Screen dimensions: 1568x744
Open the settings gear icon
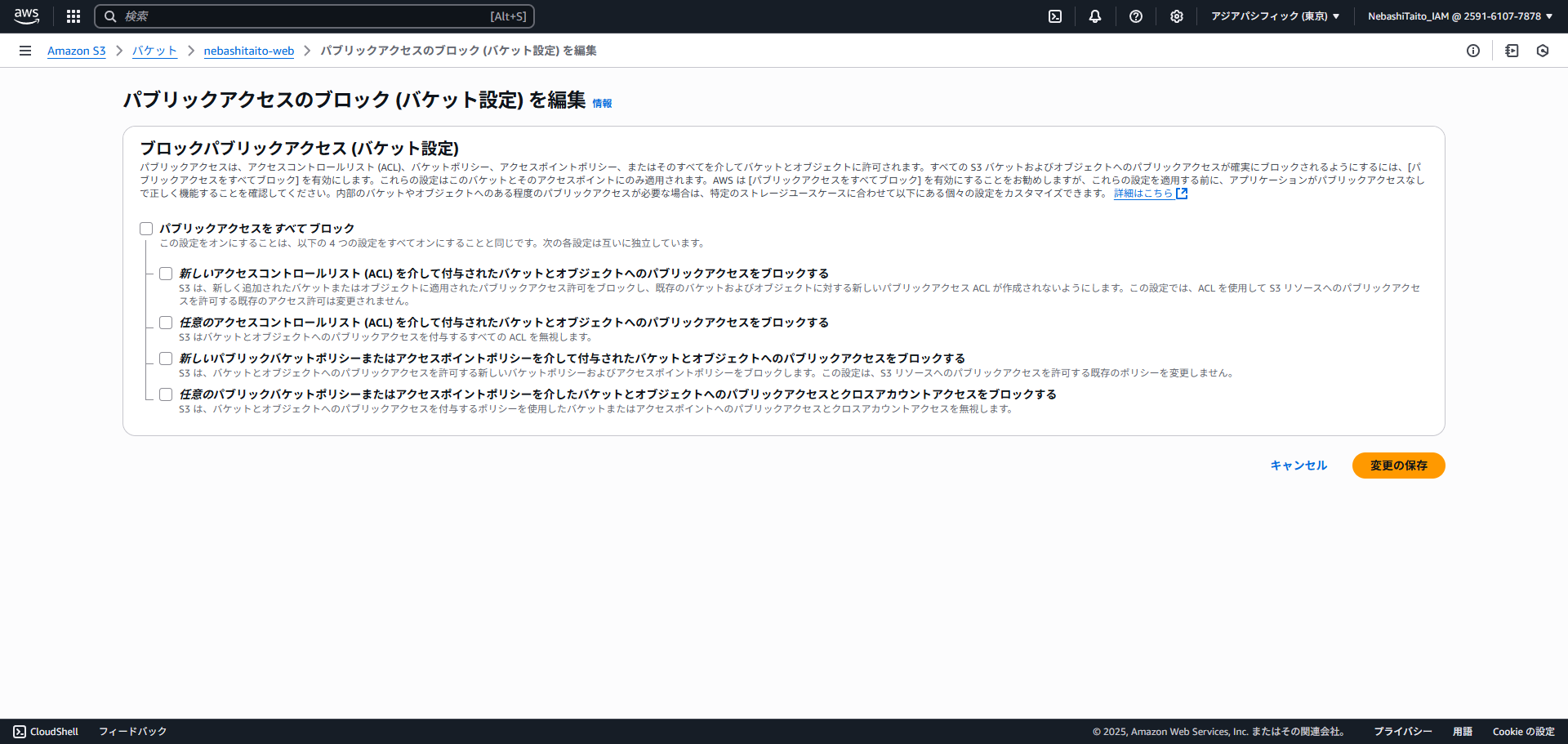pos(1177,16)
